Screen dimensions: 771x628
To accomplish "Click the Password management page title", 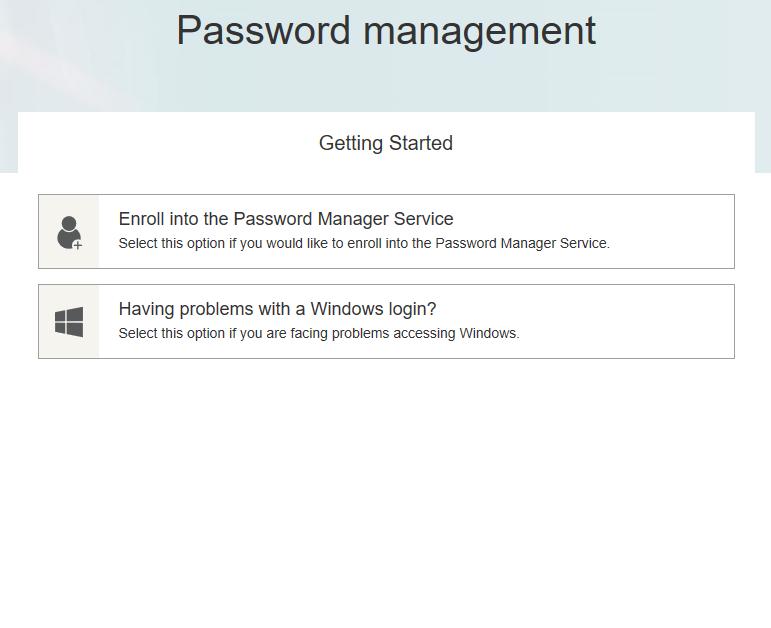I will pyautogui.click(x=386, y=31).
